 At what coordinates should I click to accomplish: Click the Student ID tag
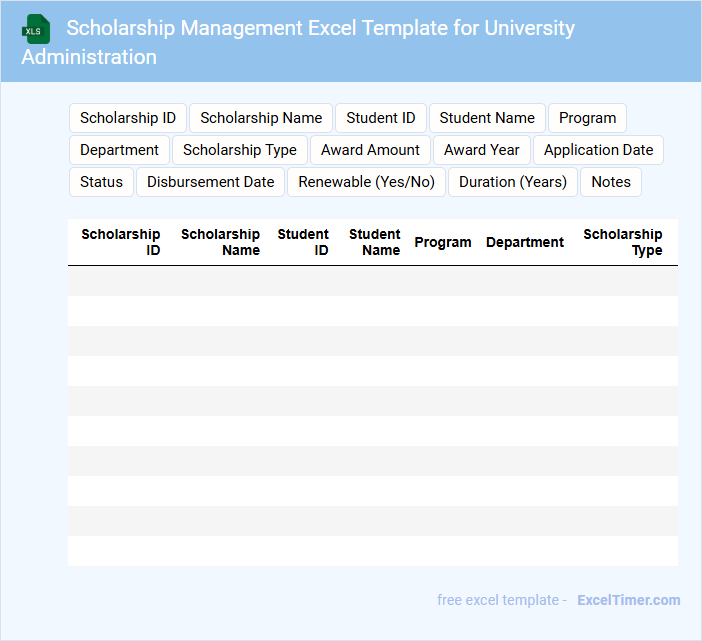[x=381, y=118]
